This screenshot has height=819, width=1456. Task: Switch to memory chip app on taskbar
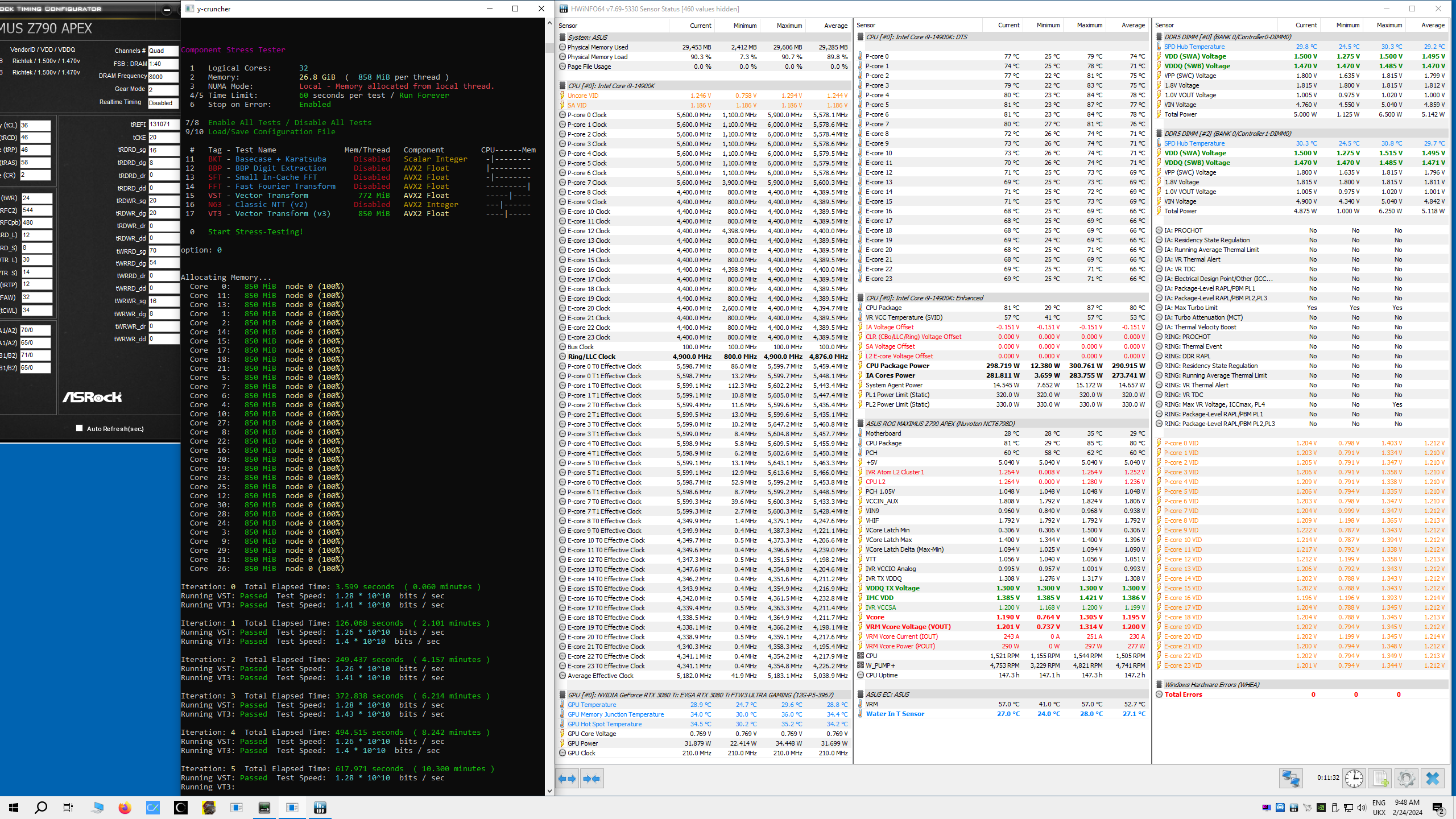pos(264,808)
